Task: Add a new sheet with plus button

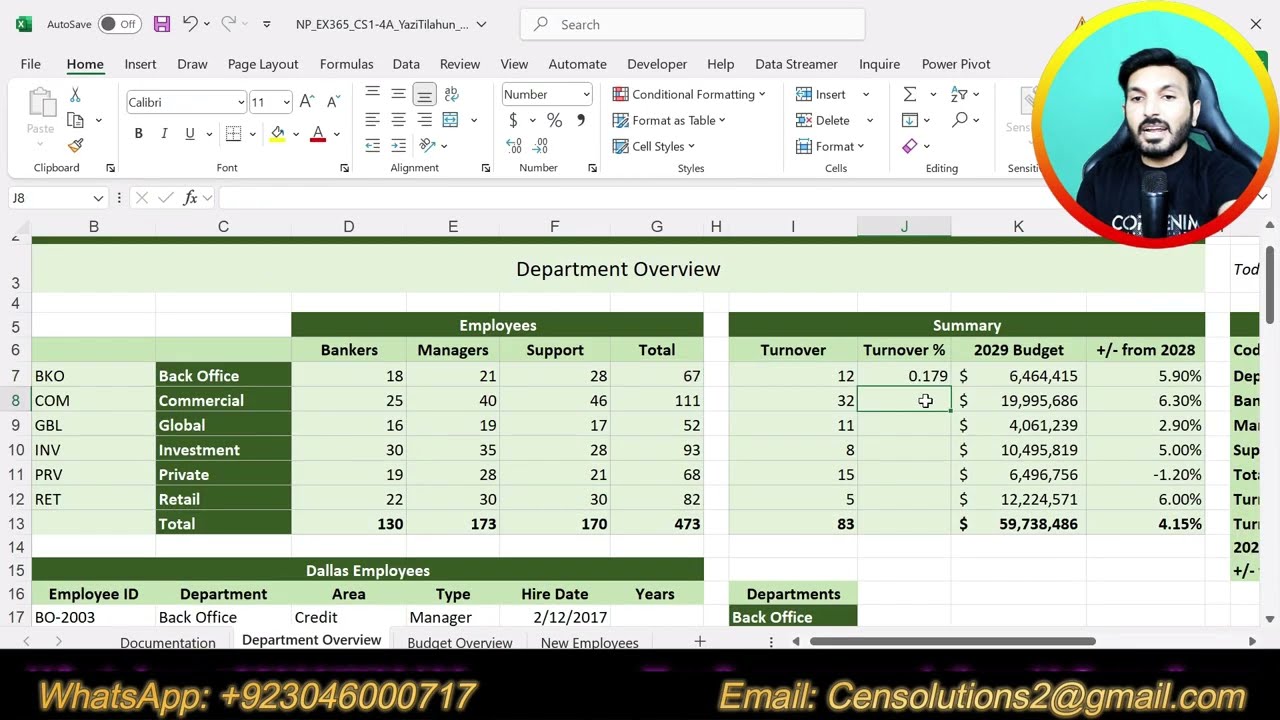Action: pyautogui.click(x=700, y=641)
